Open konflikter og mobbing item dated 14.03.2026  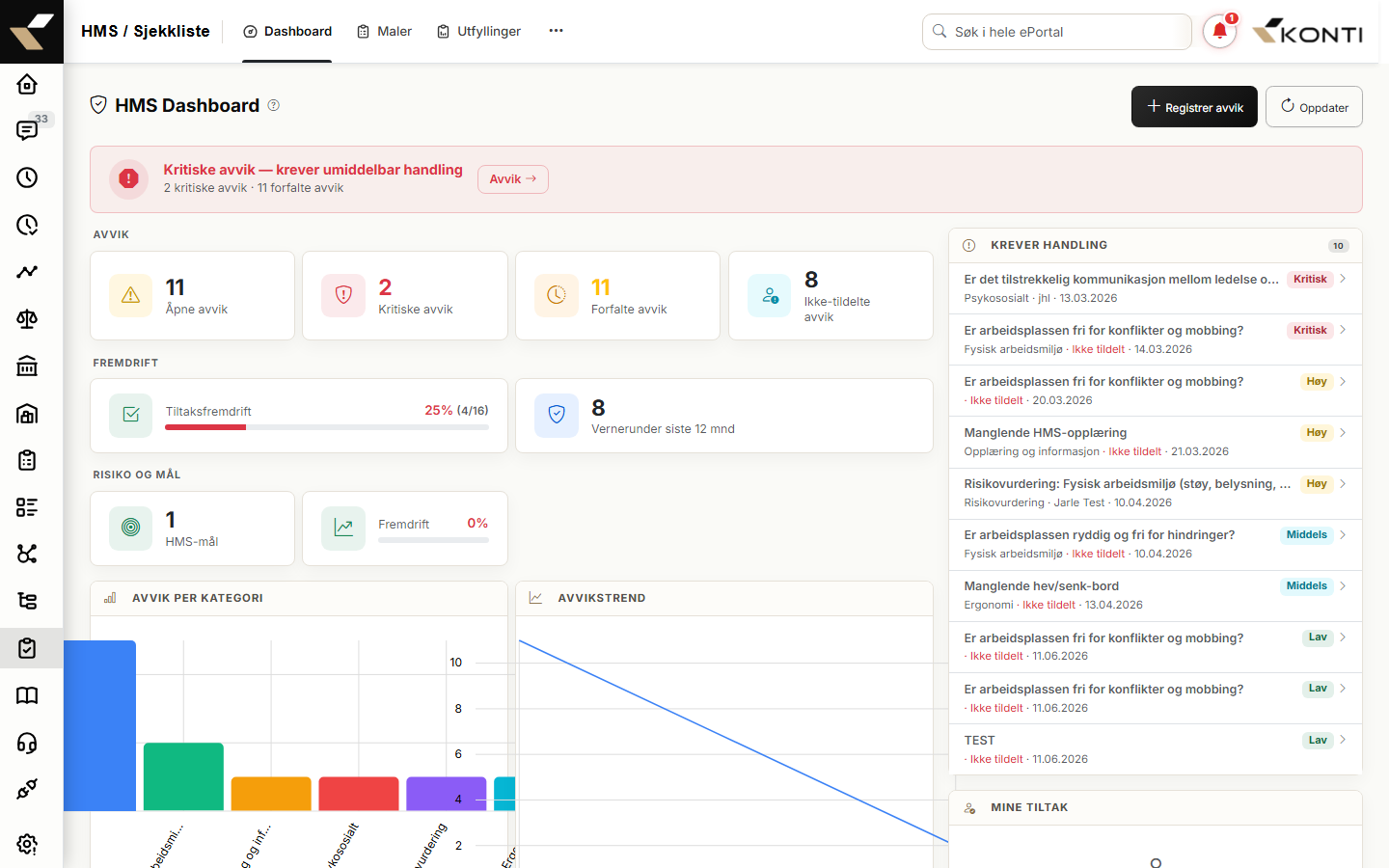coord(1155,339)
